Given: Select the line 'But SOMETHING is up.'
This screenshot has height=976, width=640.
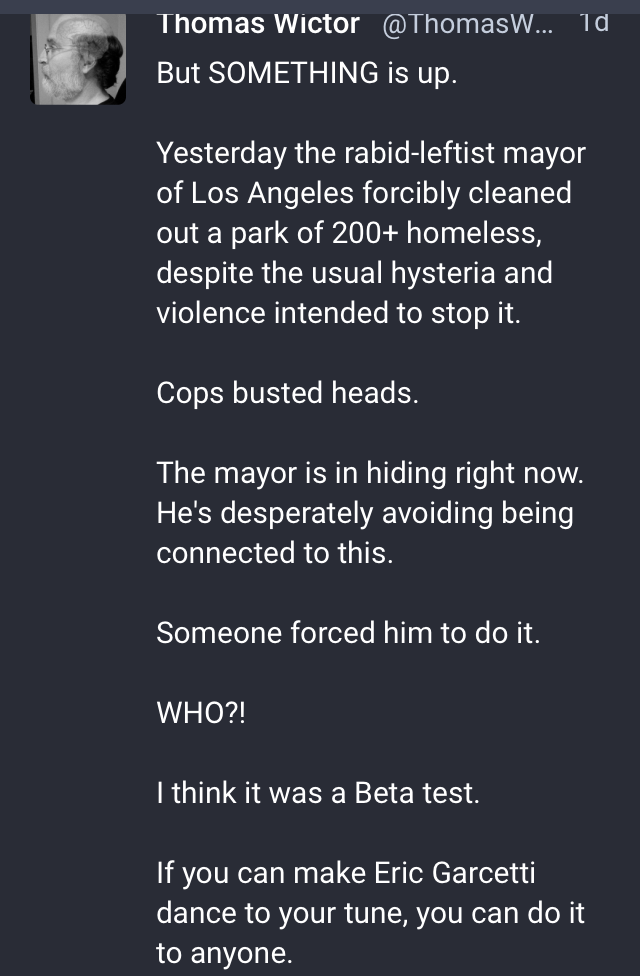Looking at the screenshot, I should (x=307, y=73).
